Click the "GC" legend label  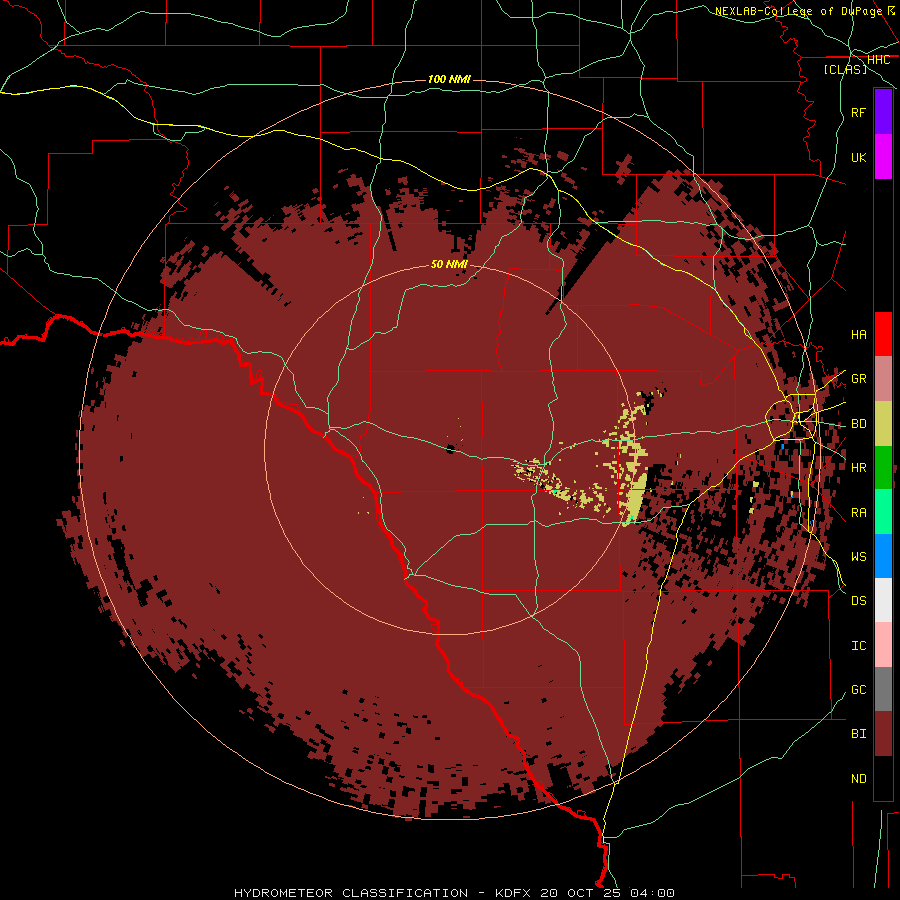point(858,689)
